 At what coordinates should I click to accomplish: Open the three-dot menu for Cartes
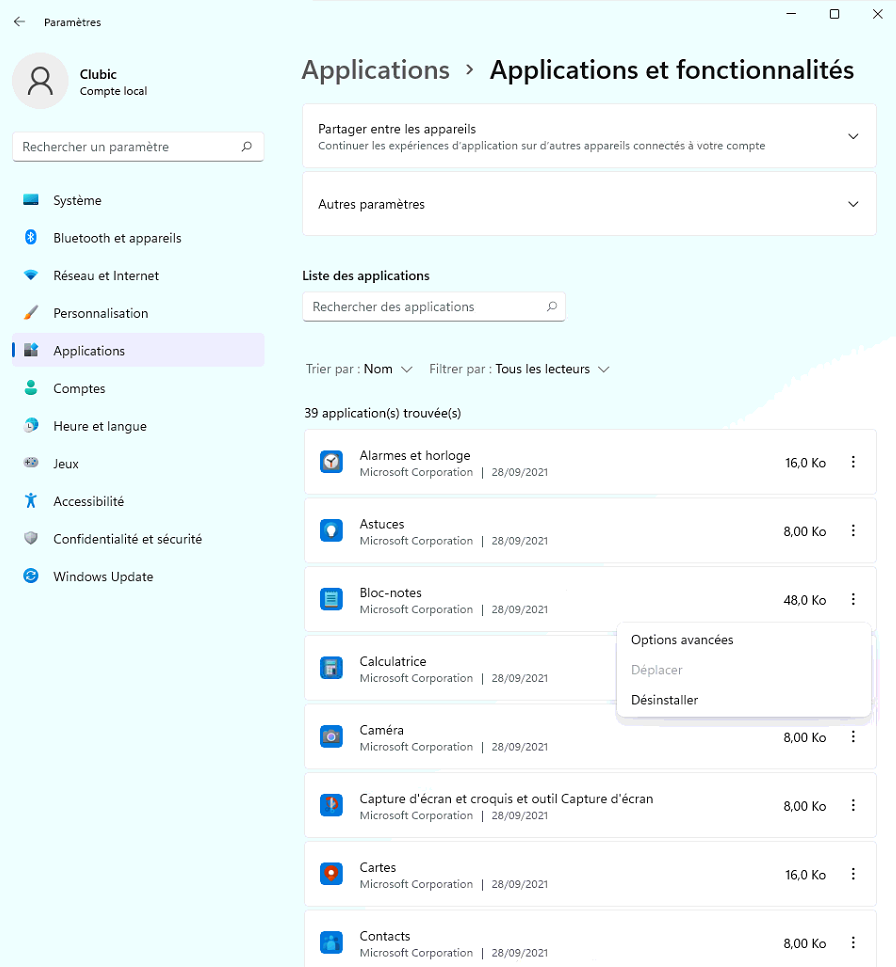853,874
